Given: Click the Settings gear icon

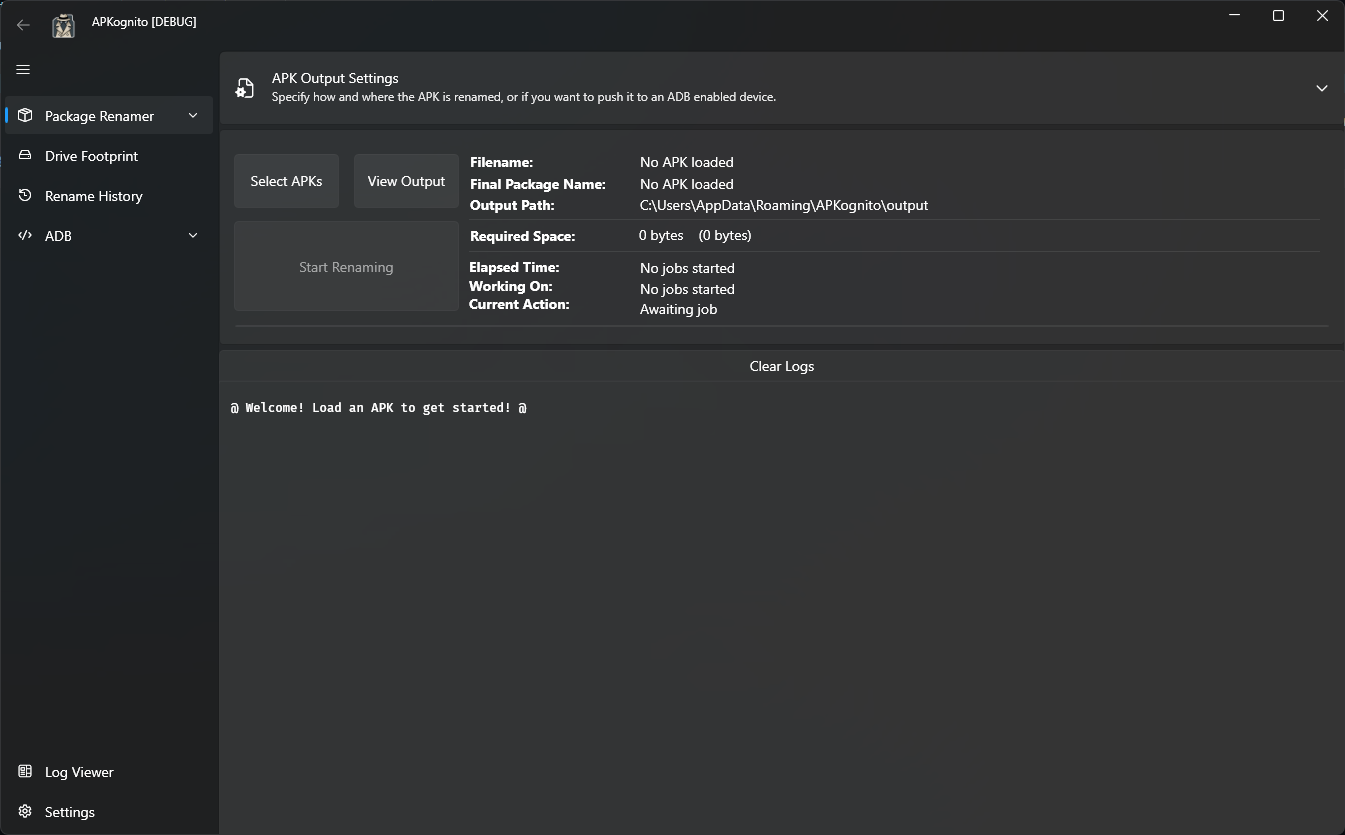Looking at the screenshot, I should [x=25, y=811].
